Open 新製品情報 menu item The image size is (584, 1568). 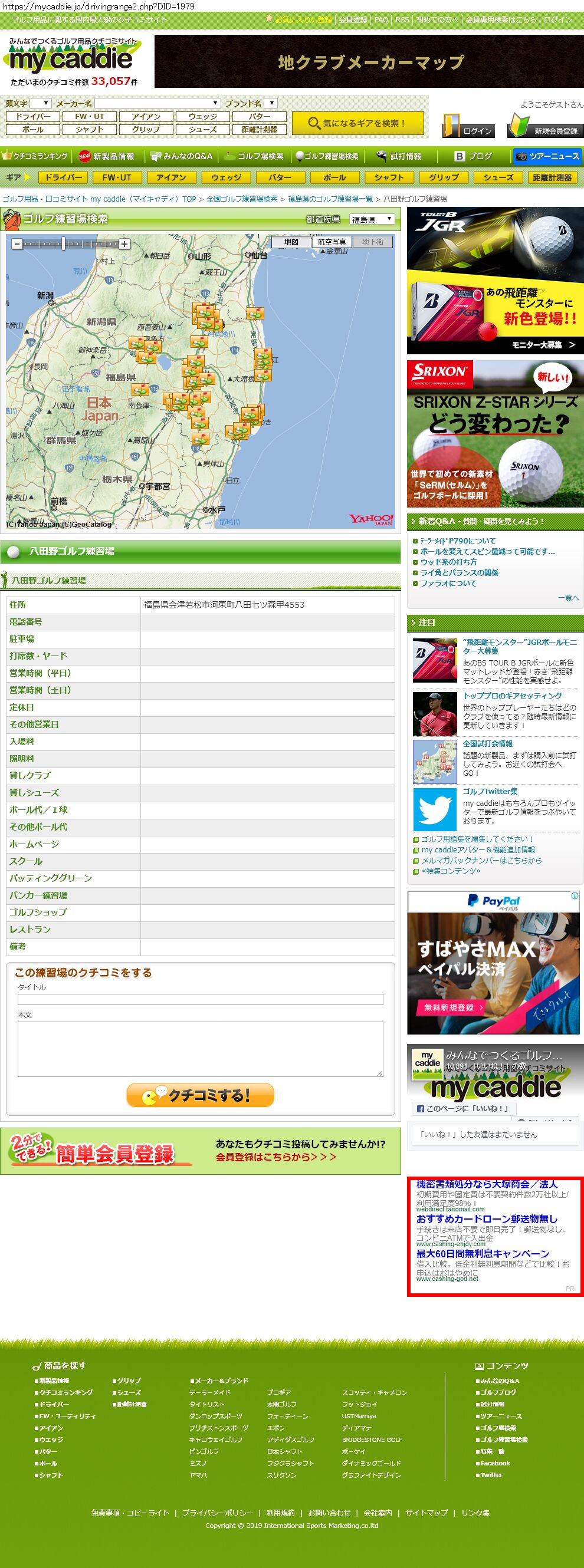point(107,156)
